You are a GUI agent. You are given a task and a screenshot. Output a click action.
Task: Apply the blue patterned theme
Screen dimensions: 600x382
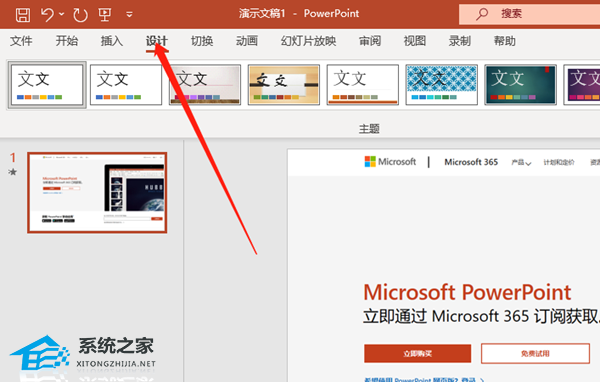coord(441,85)
